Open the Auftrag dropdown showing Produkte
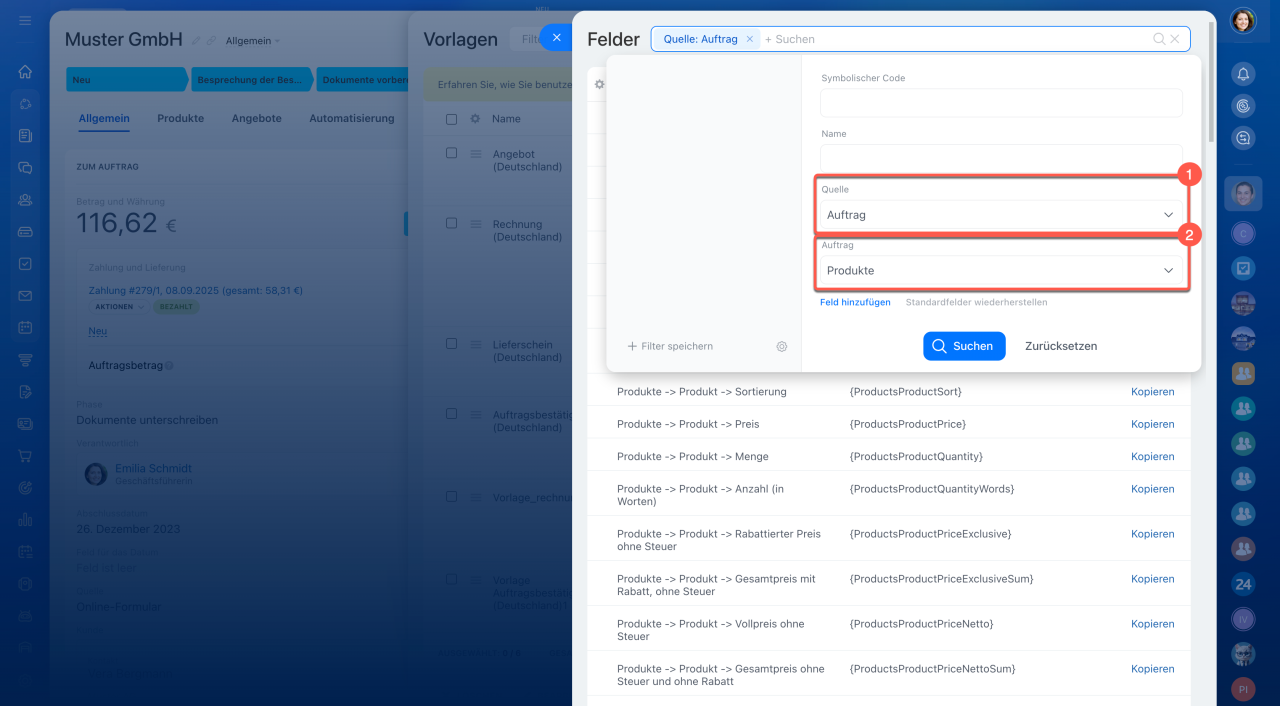This screenshot has width=1280, height=706. pos(1001,271)
